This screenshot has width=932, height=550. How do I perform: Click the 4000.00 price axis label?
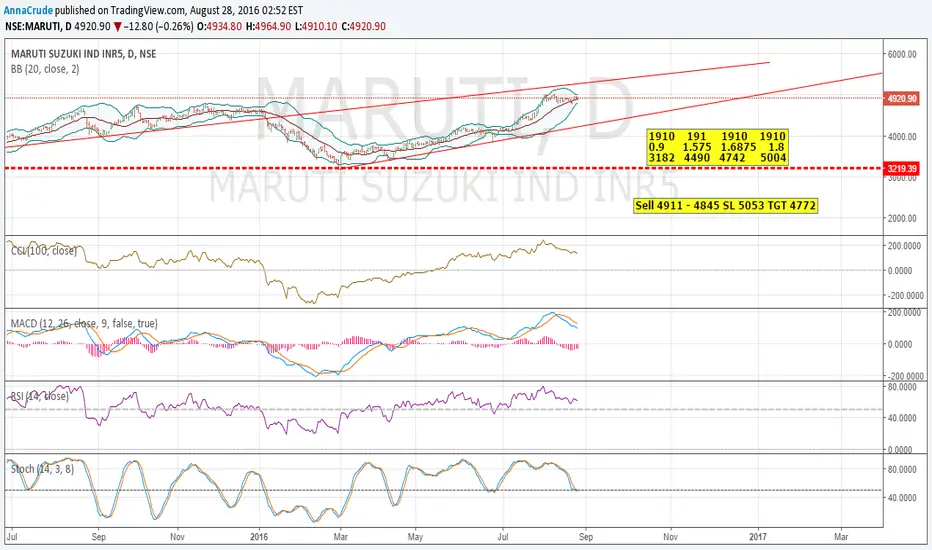click(x=902, y=136)
